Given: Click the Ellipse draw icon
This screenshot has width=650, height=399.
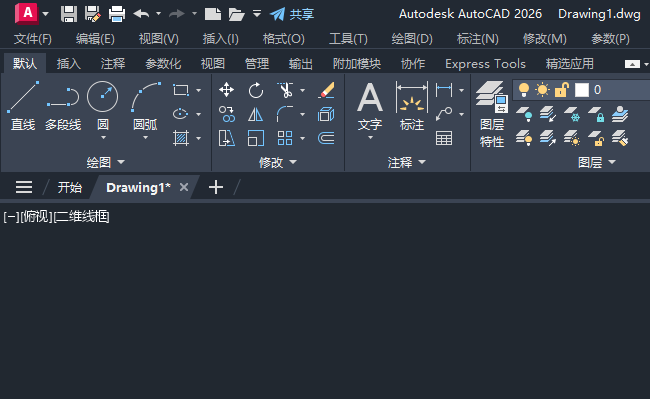Looking at the screenshot, I should (x=181, y=114).
